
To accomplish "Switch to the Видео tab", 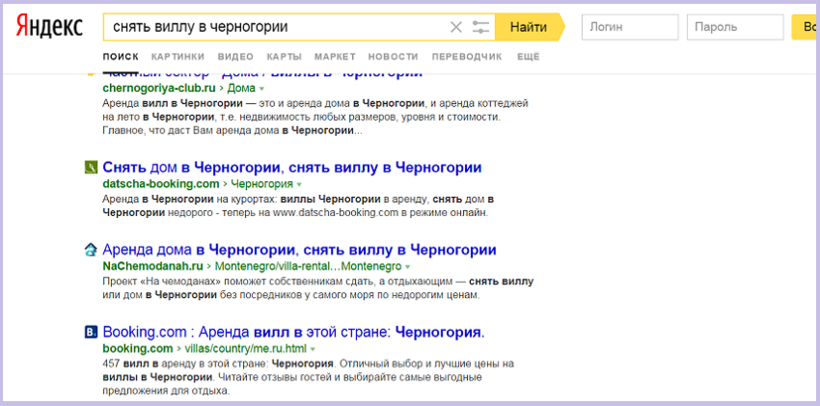I will (236, 57).
